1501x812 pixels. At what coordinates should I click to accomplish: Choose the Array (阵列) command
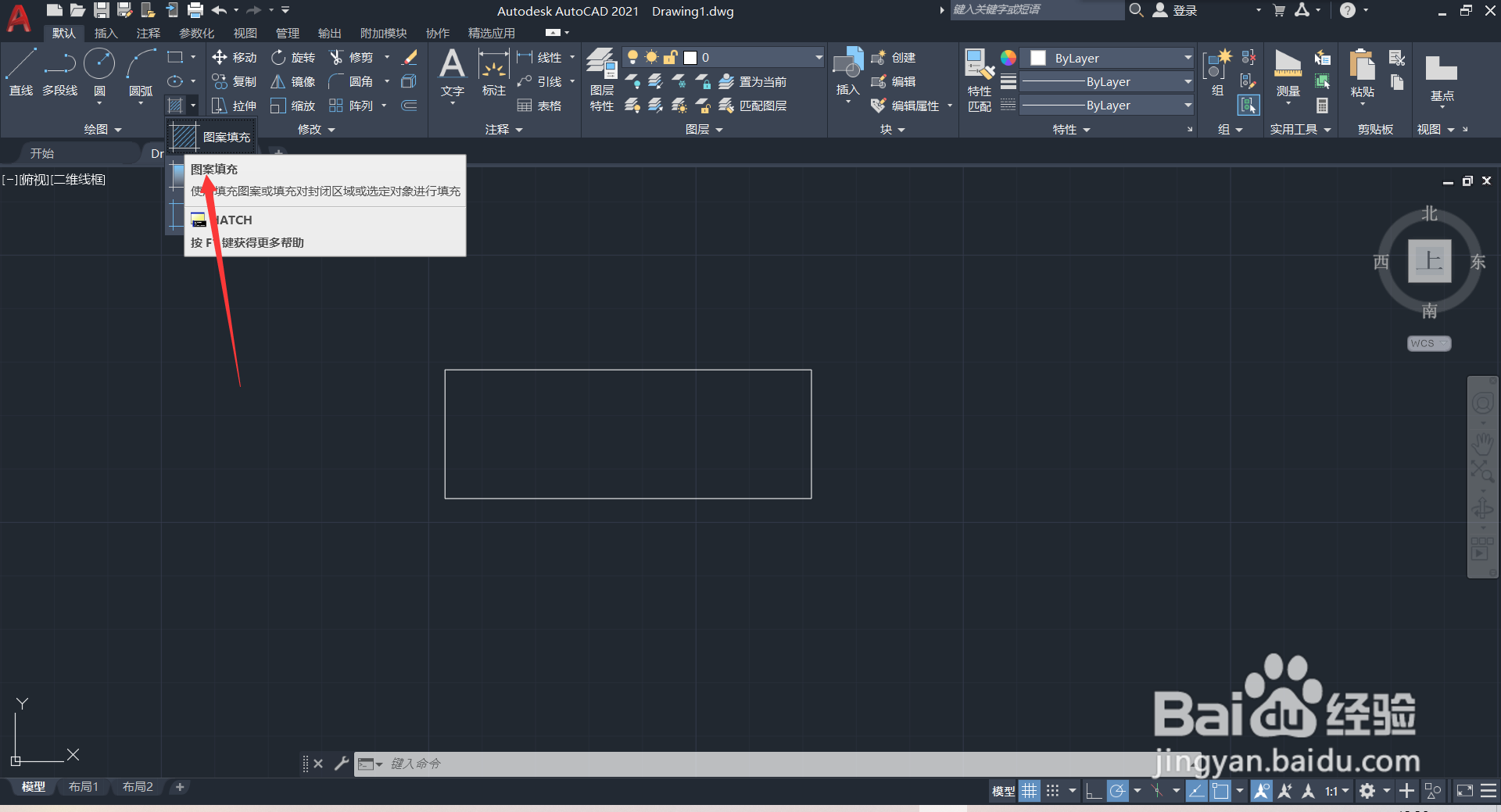[351, 106]
